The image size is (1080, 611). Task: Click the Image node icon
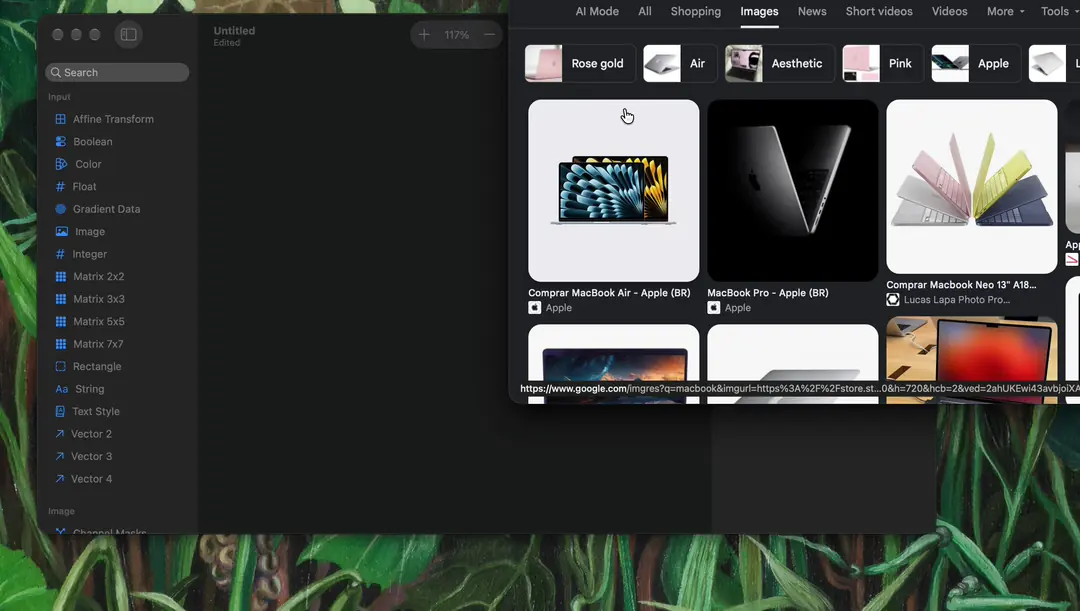point(61,231)
